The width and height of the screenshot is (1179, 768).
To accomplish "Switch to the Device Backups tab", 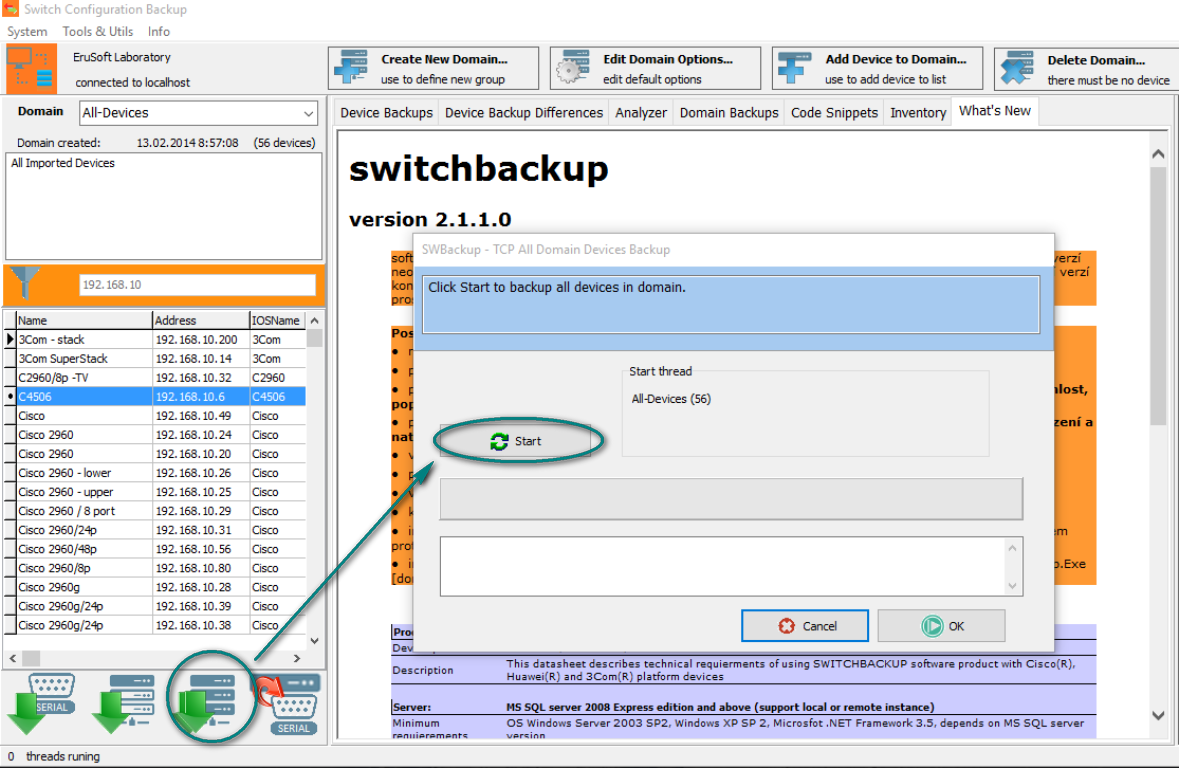I will point(386,113).
